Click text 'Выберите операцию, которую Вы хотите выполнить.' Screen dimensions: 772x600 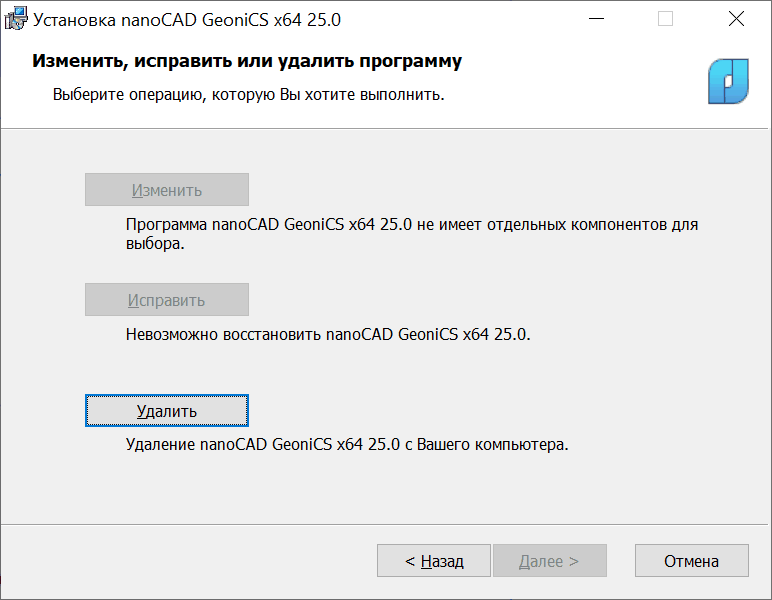point(249,94)
